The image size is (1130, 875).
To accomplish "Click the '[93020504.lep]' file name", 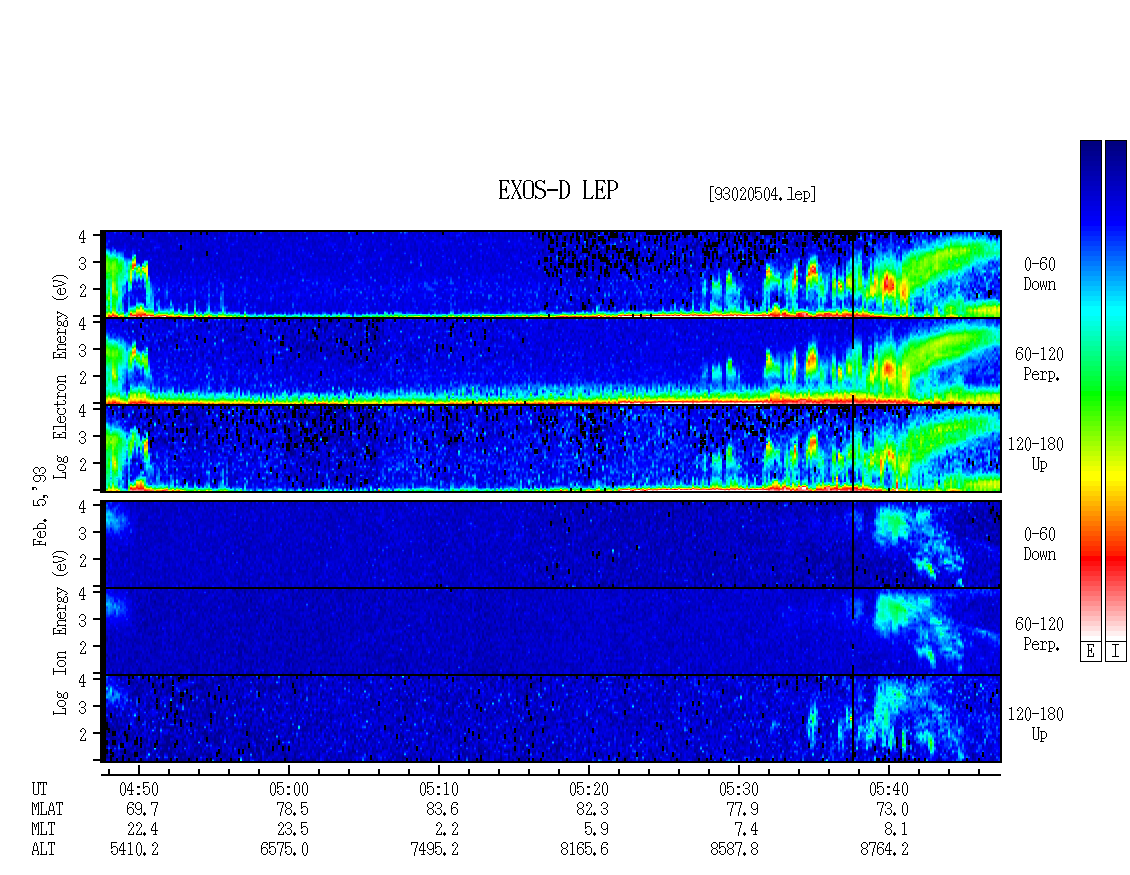I will [762, 194].
